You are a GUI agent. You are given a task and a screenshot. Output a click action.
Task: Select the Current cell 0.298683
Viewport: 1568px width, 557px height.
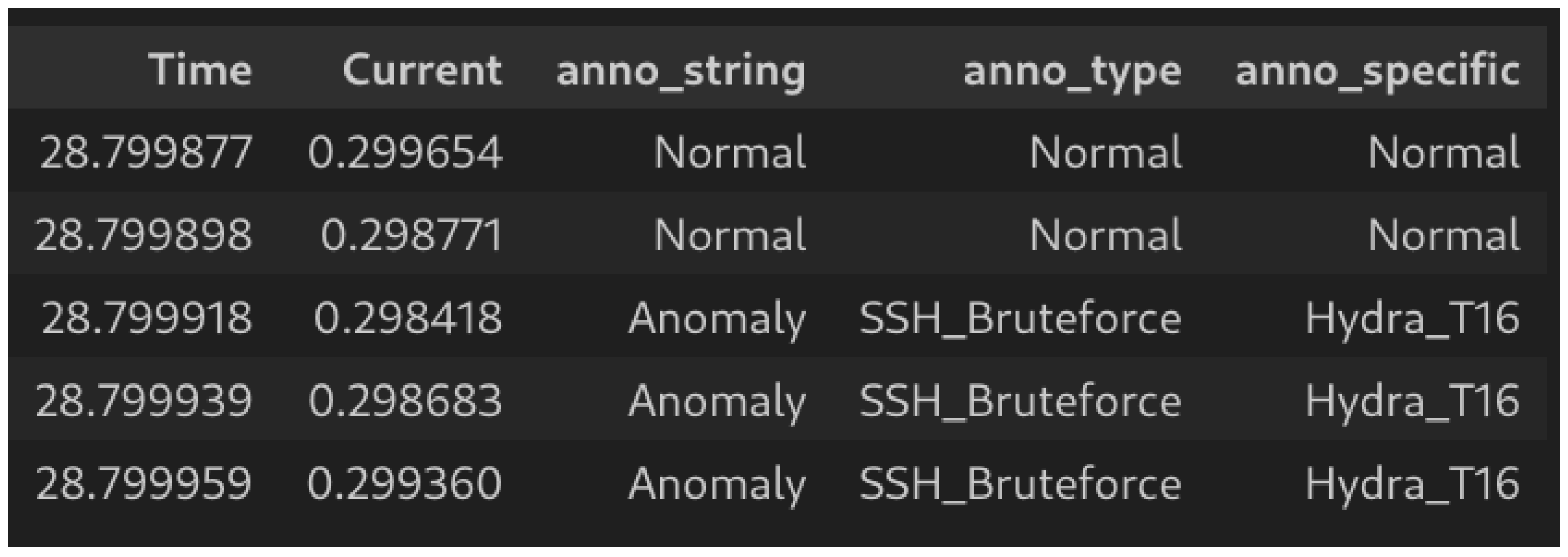(x=405, y=400)
